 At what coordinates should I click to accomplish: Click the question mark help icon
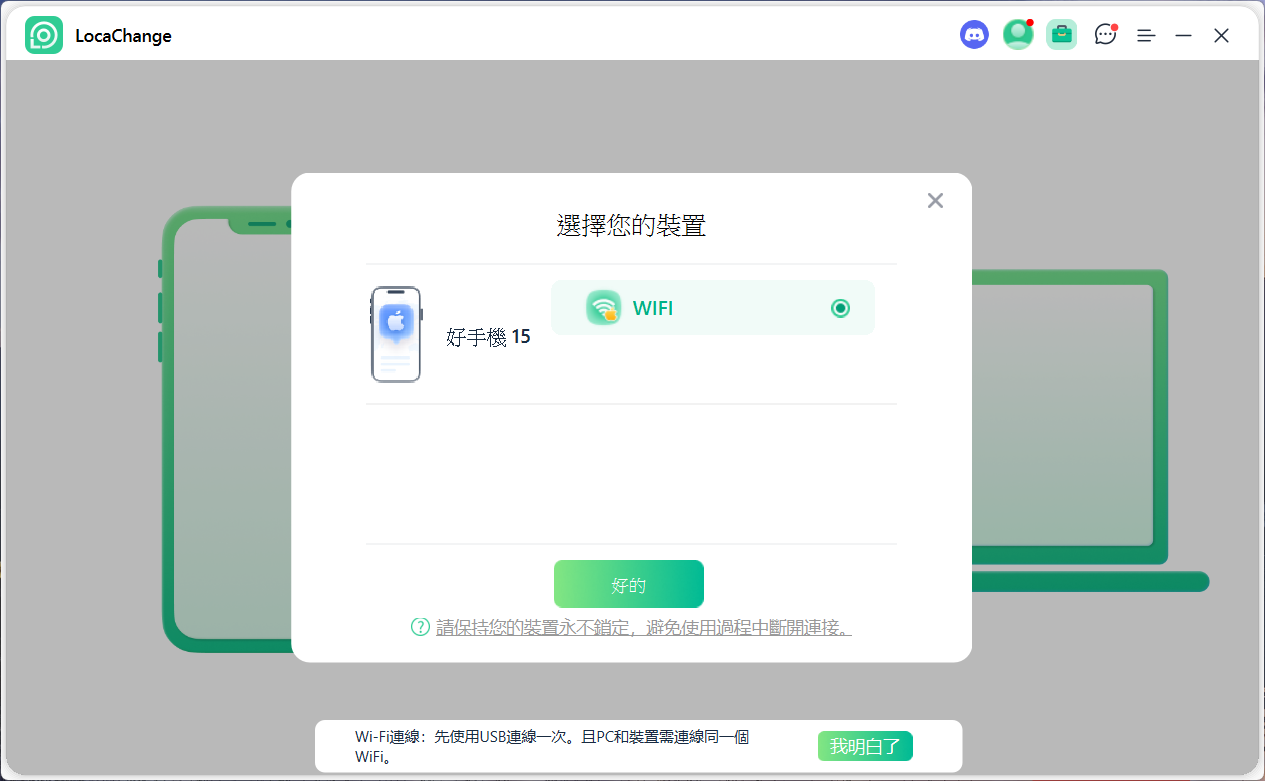pyautogui.click(x=420, y=627)
